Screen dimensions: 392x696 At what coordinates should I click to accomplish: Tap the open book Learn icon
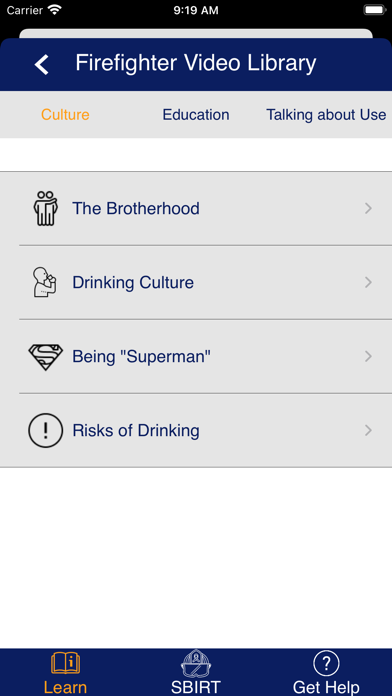pyautogui.click(x=65, y=663)
